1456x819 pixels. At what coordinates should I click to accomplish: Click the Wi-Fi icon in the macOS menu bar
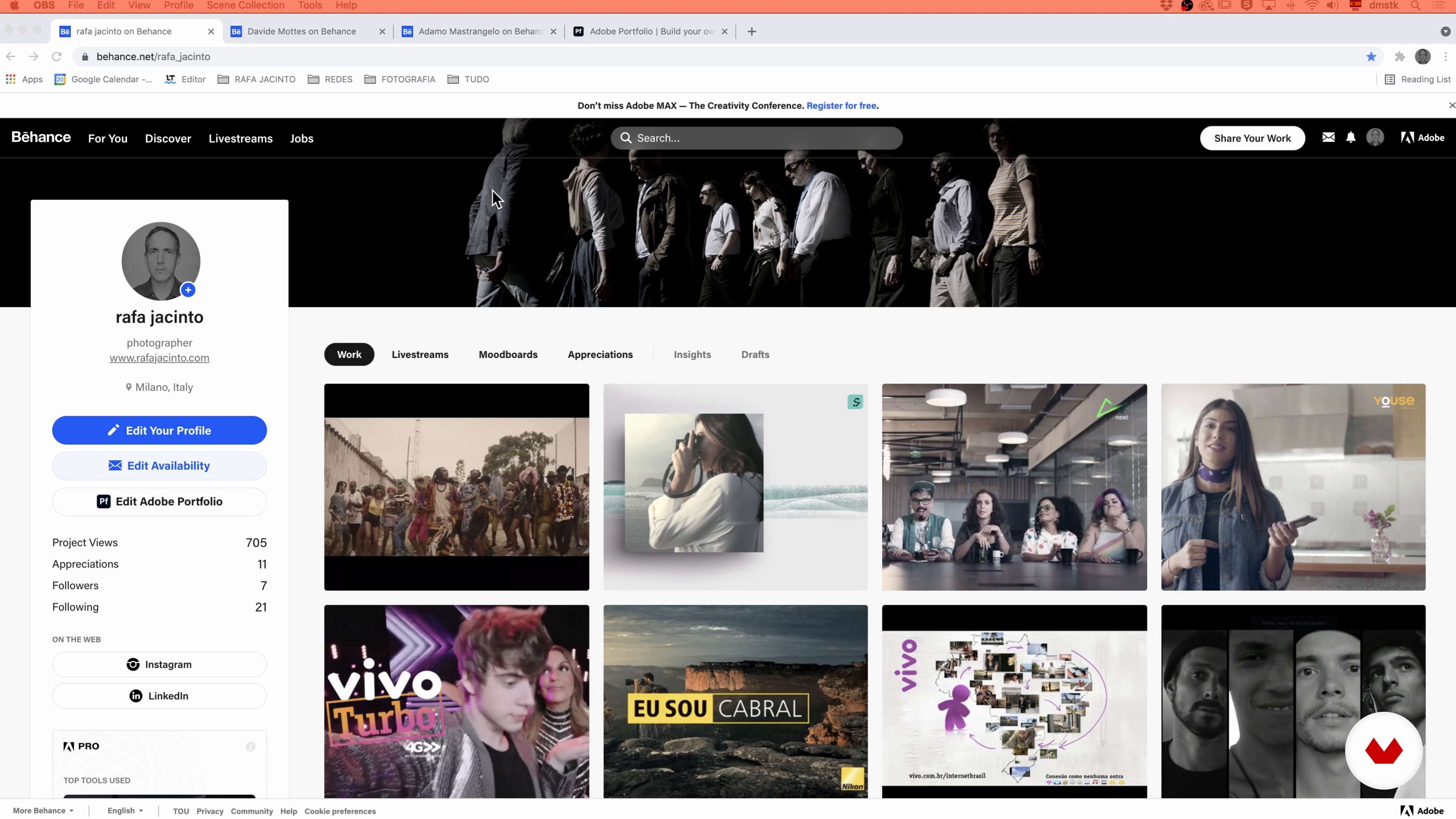(1312, 6)
